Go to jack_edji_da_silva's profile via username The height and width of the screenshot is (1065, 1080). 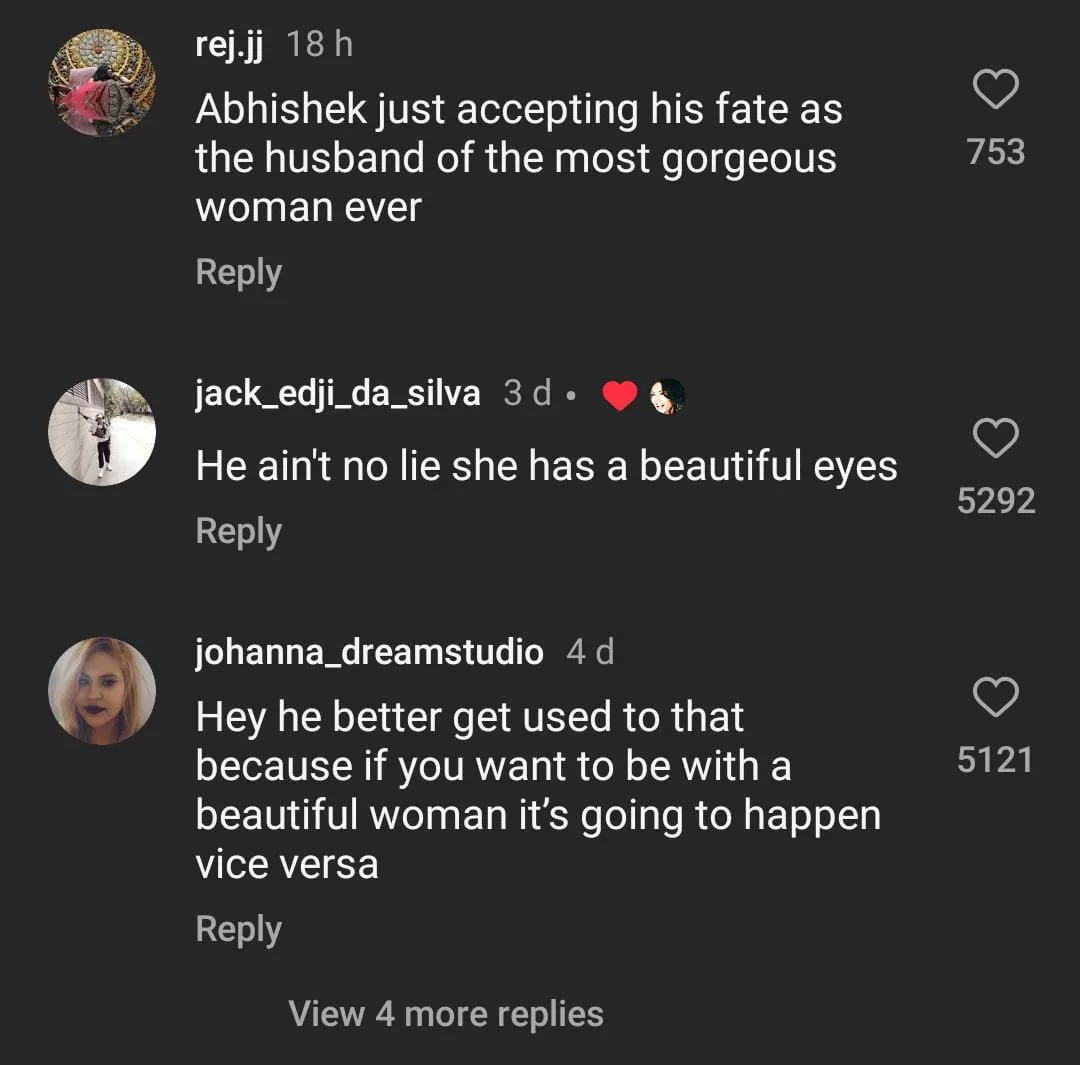pyautogui.click(x=338, y=394)
